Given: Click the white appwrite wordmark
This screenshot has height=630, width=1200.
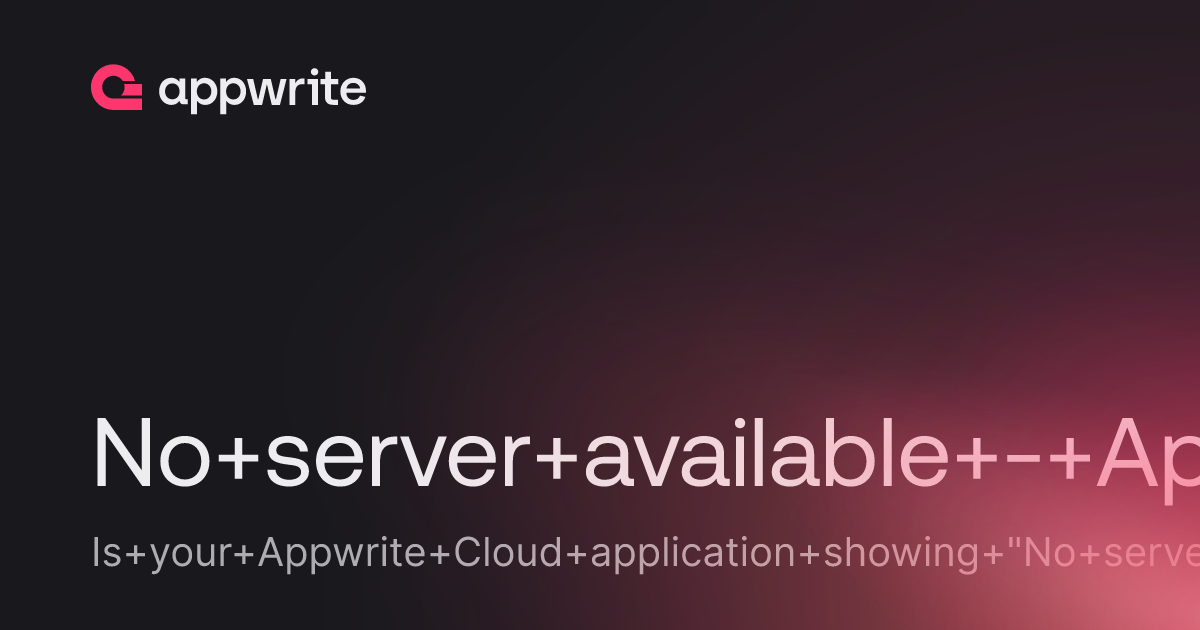Looking at the screenshot, I should click(262, 91).
